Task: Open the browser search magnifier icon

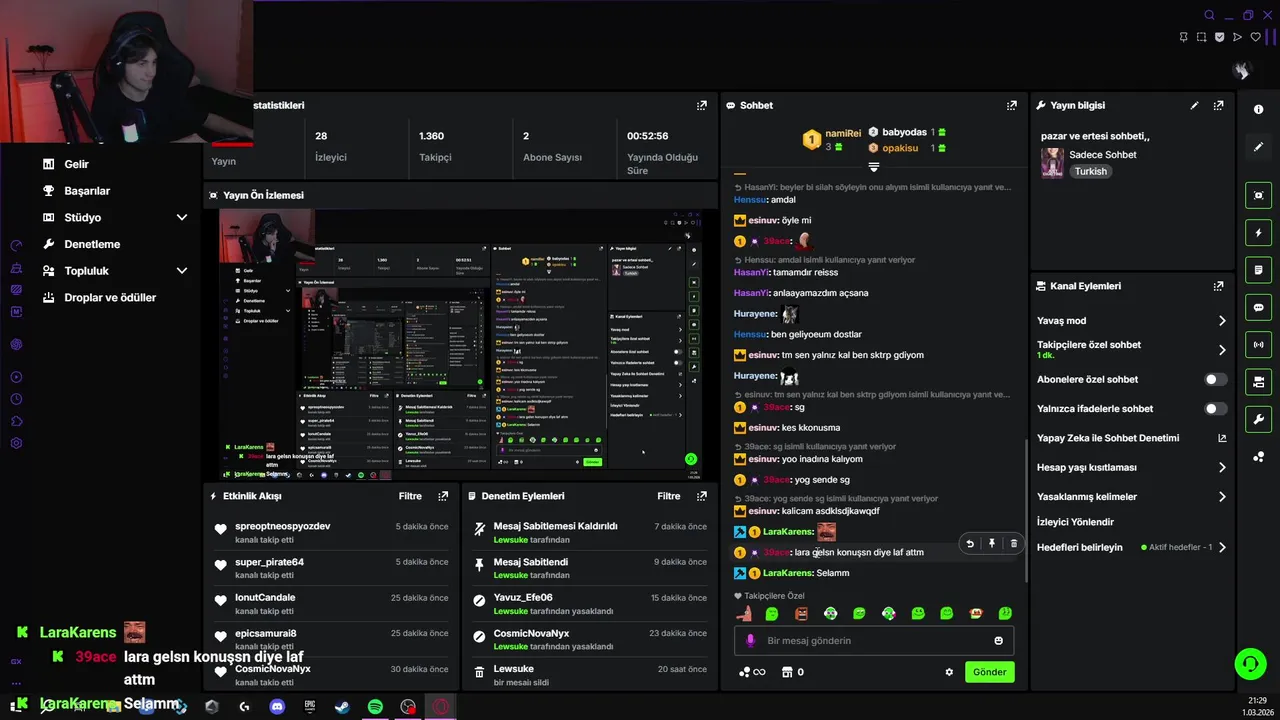Action: coord(1209,15)
